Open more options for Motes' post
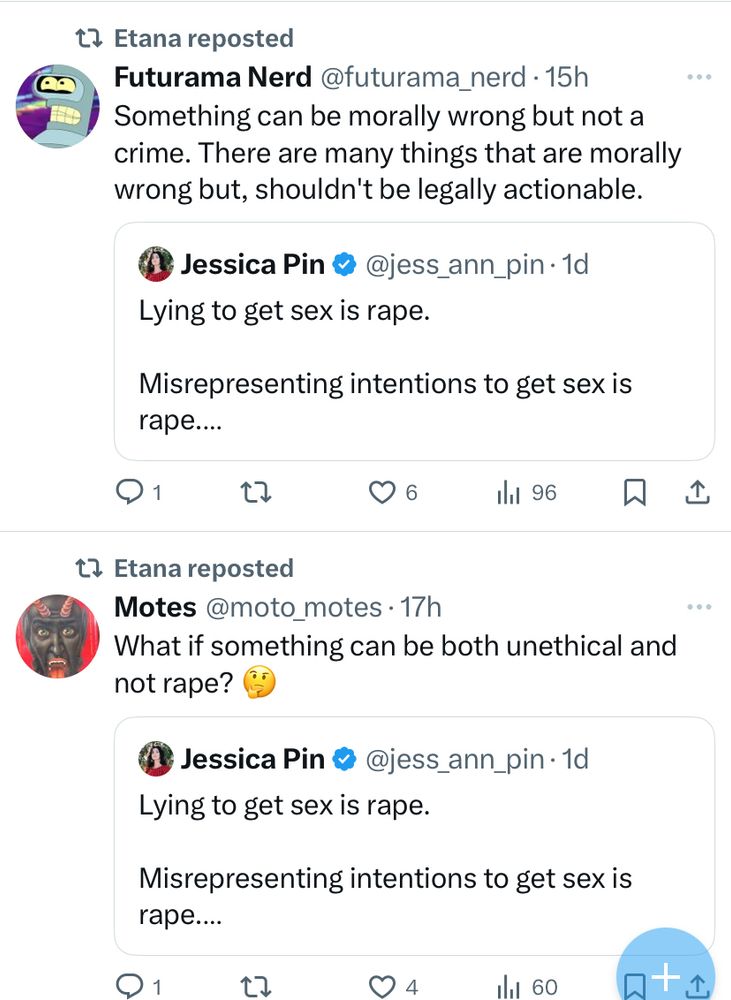This screenshot has width=731, height=1000. (699, 607)
